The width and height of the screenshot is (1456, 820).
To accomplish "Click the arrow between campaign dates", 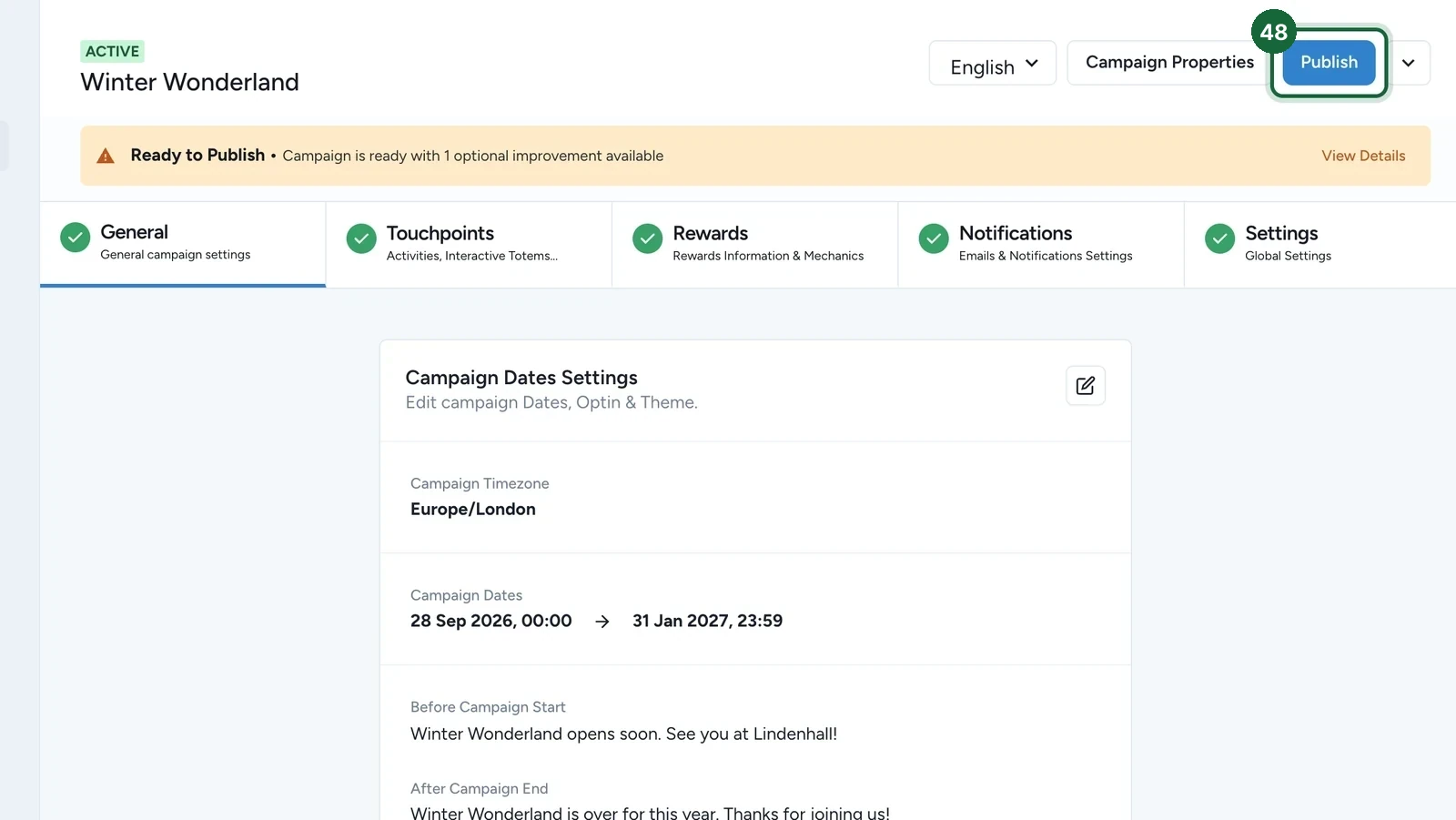I will point(602,622).
